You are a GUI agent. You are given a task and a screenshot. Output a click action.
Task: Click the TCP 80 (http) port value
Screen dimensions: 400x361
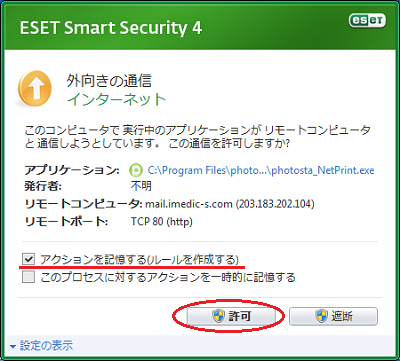click(162, 221)
